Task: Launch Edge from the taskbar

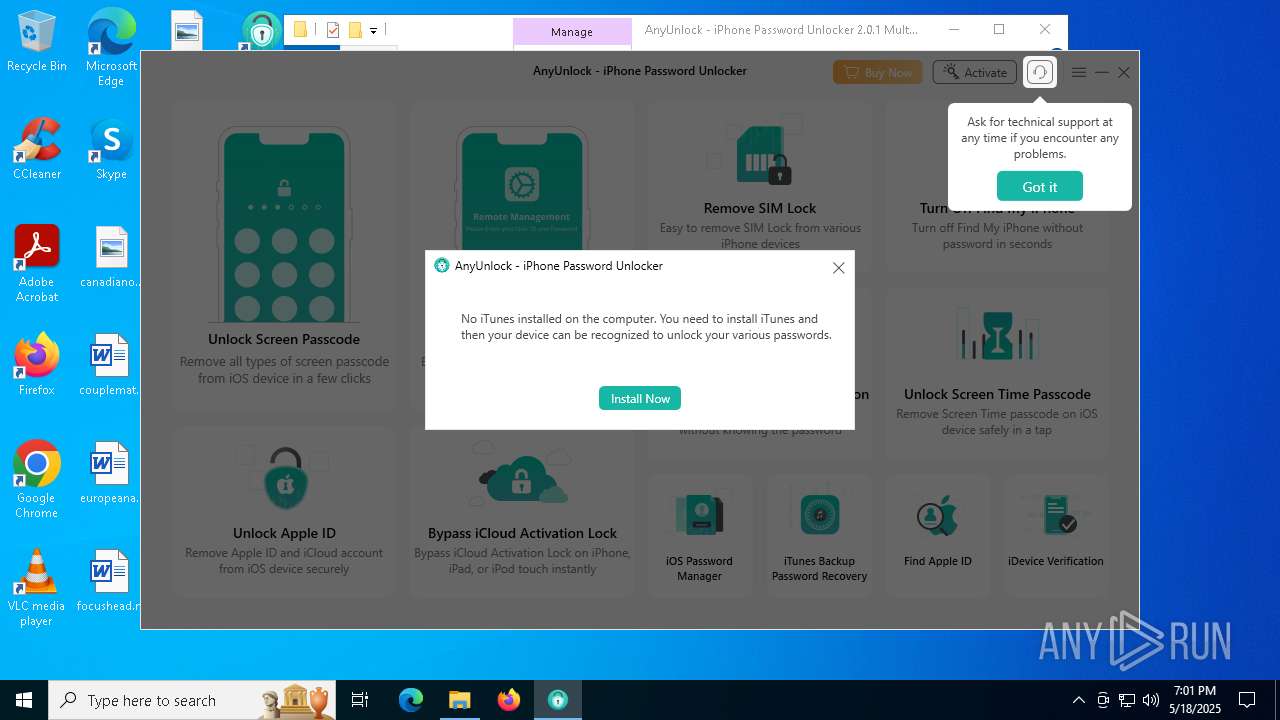Action: coord(411,700)
